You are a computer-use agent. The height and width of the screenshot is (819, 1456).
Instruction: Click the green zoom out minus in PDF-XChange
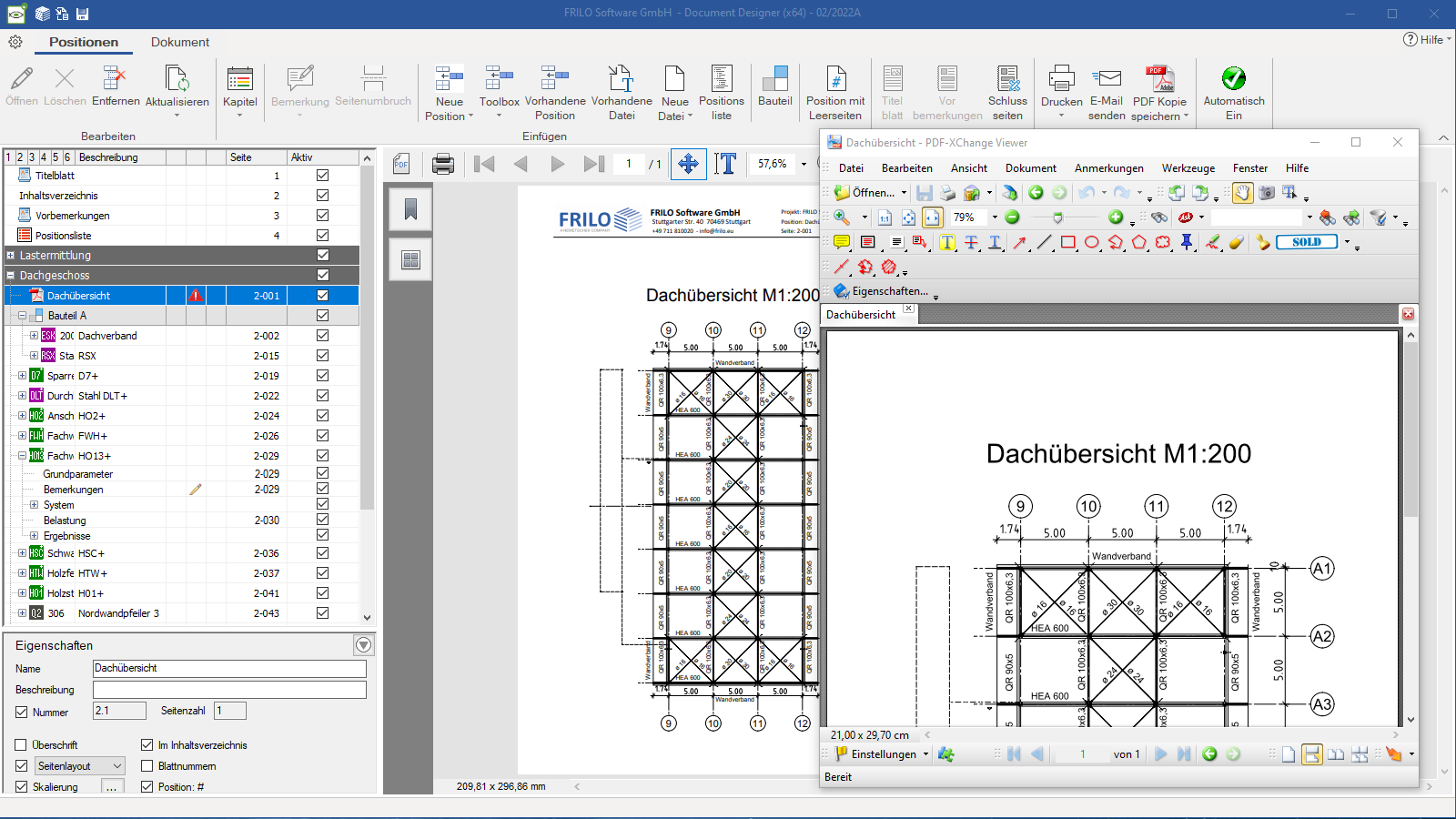click(1012, 217)
